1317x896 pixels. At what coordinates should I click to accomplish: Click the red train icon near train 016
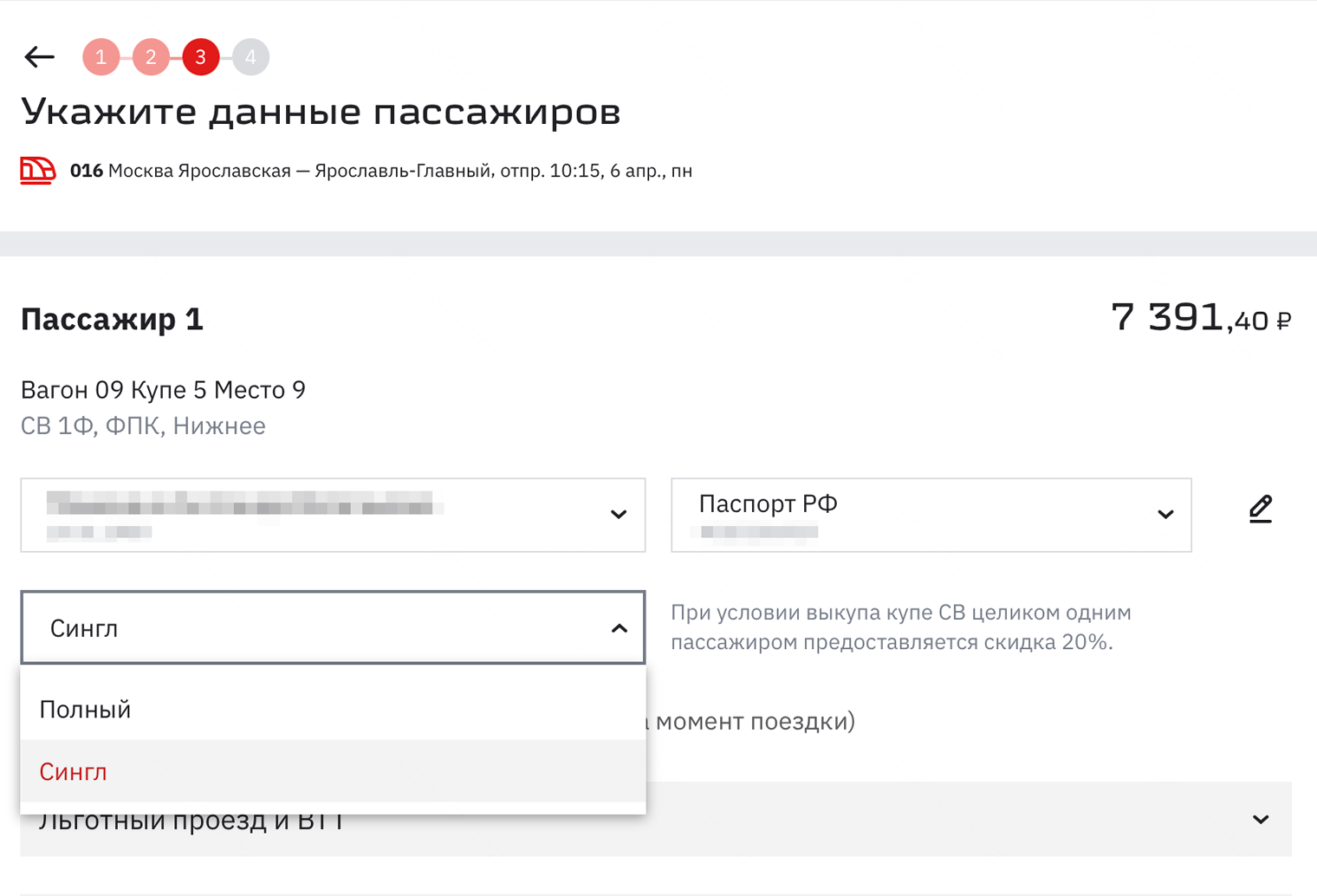37,171
